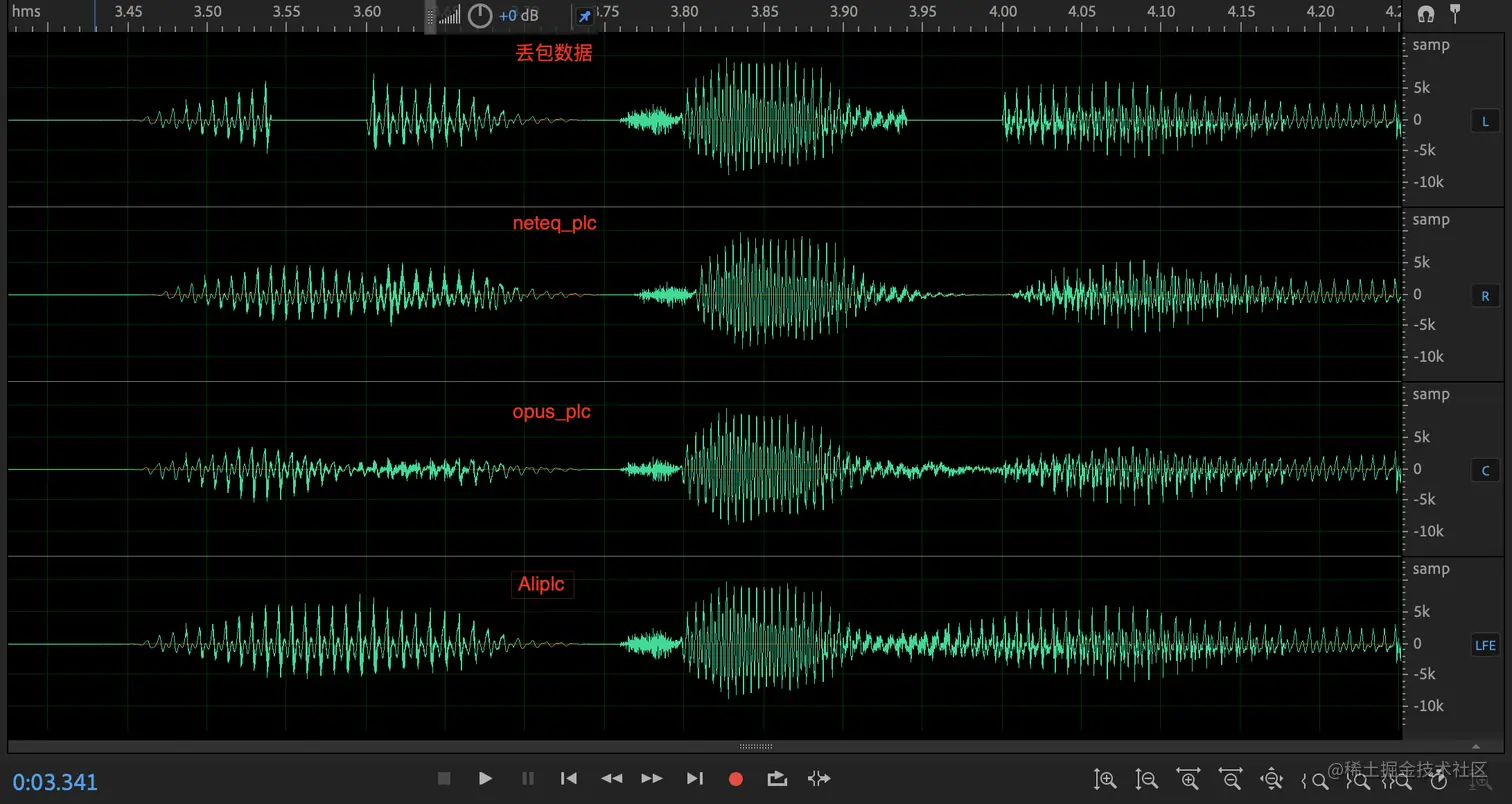Click the Rewind button
This screenshot has width=1512, height=804.
click(x=611, y=779)
